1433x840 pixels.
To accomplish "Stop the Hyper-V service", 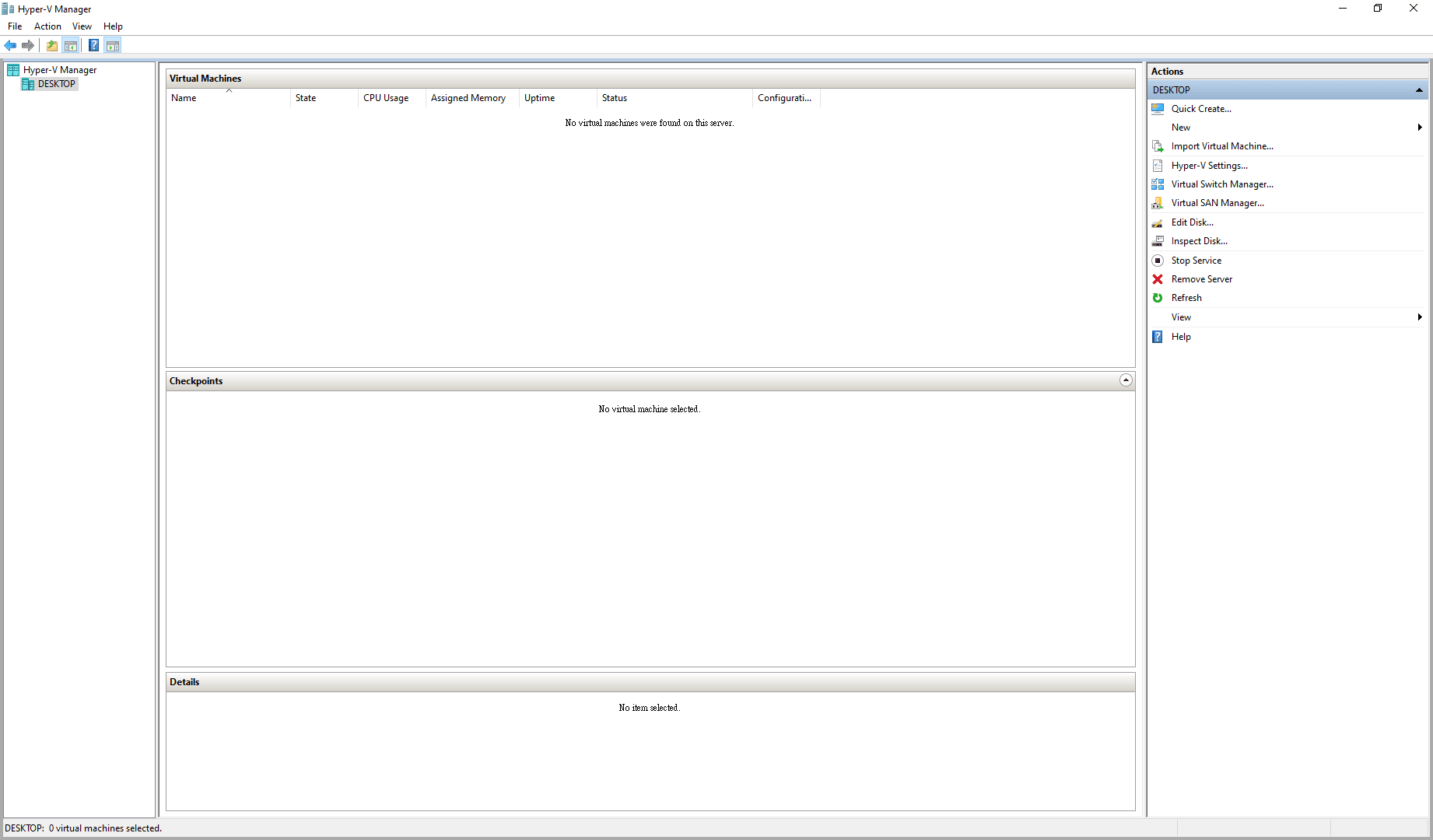I will pos(1196,260).
